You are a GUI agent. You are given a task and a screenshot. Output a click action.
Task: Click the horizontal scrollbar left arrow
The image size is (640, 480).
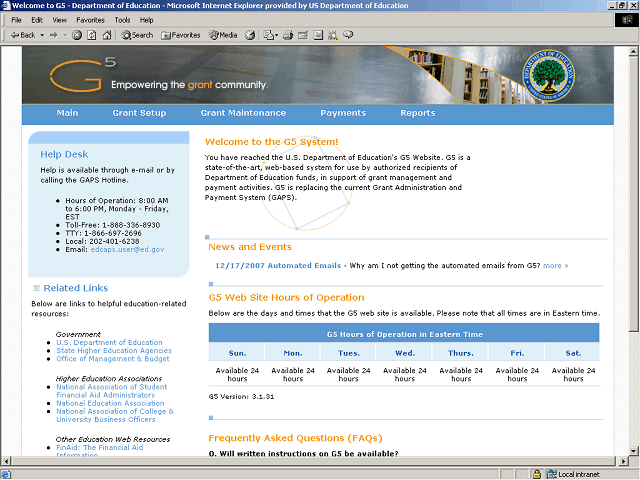click(5, 461)
